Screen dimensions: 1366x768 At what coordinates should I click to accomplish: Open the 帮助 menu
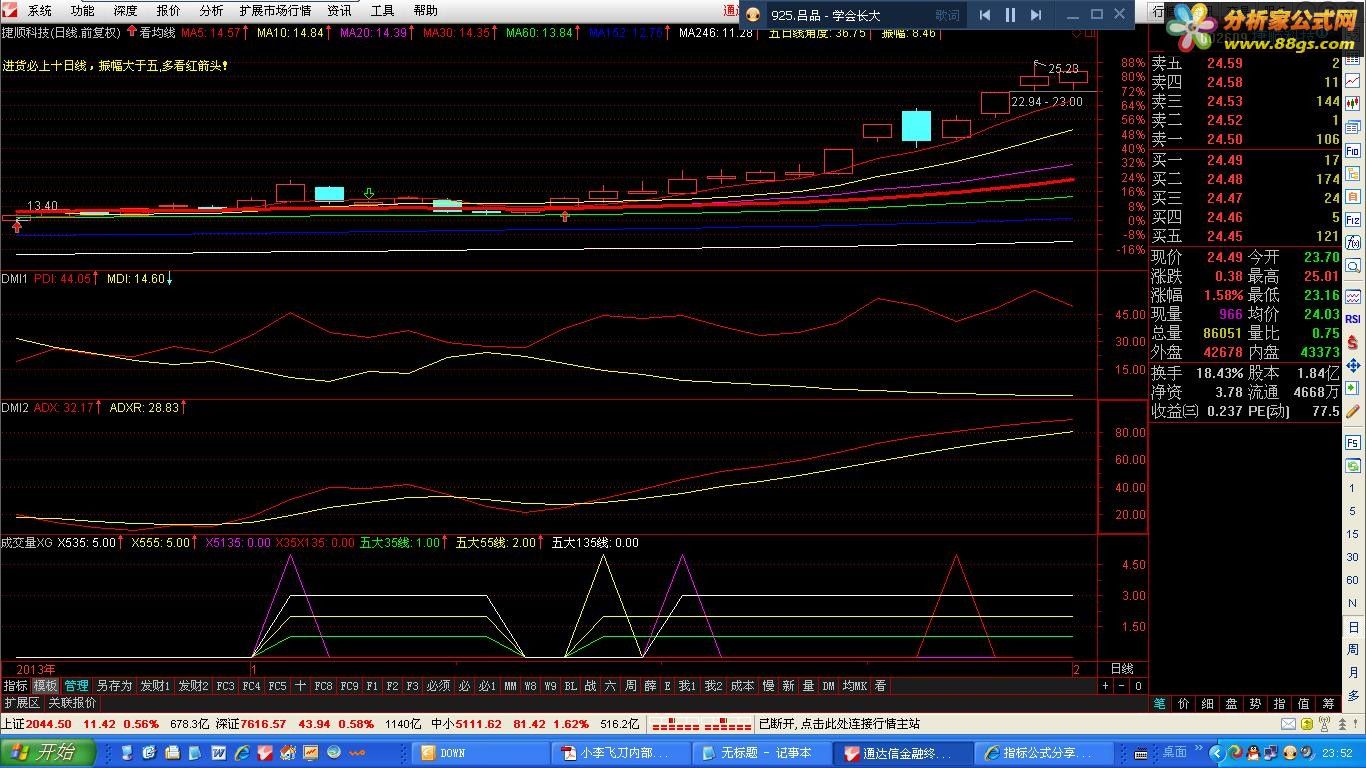click(x=425, y=11)
